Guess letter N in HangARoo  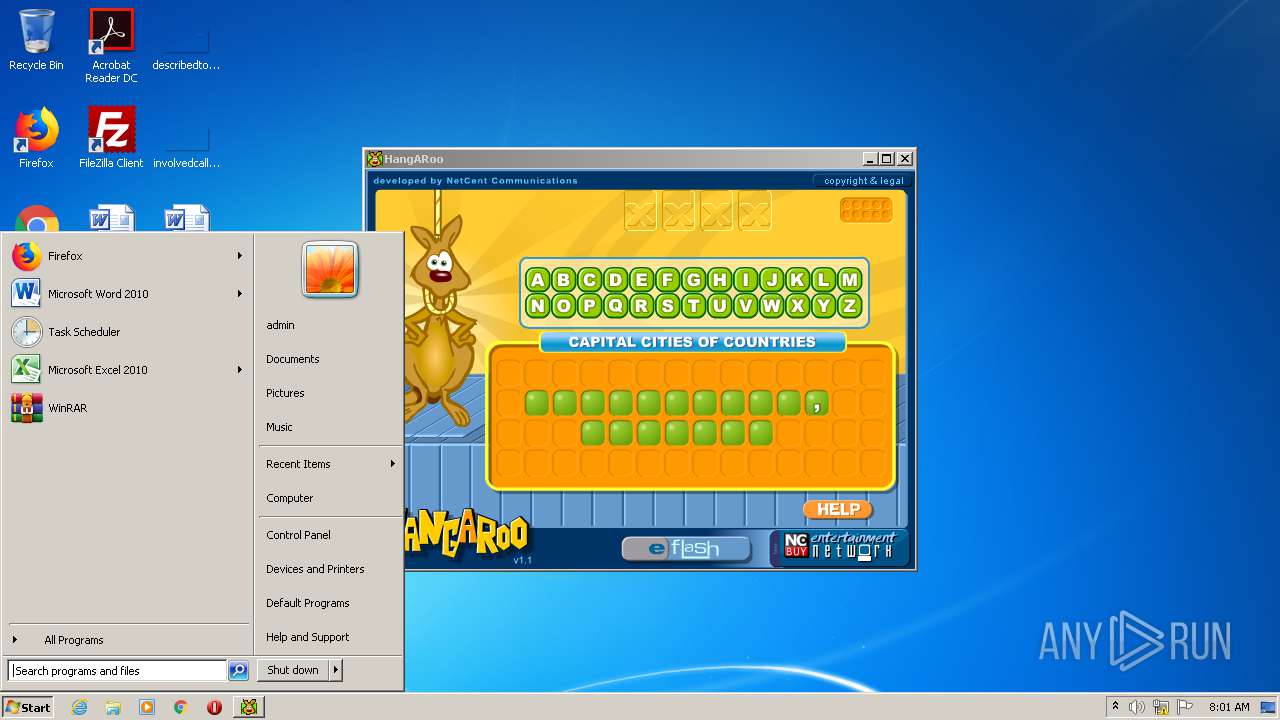pyautogui.click(x=537, y=306)
